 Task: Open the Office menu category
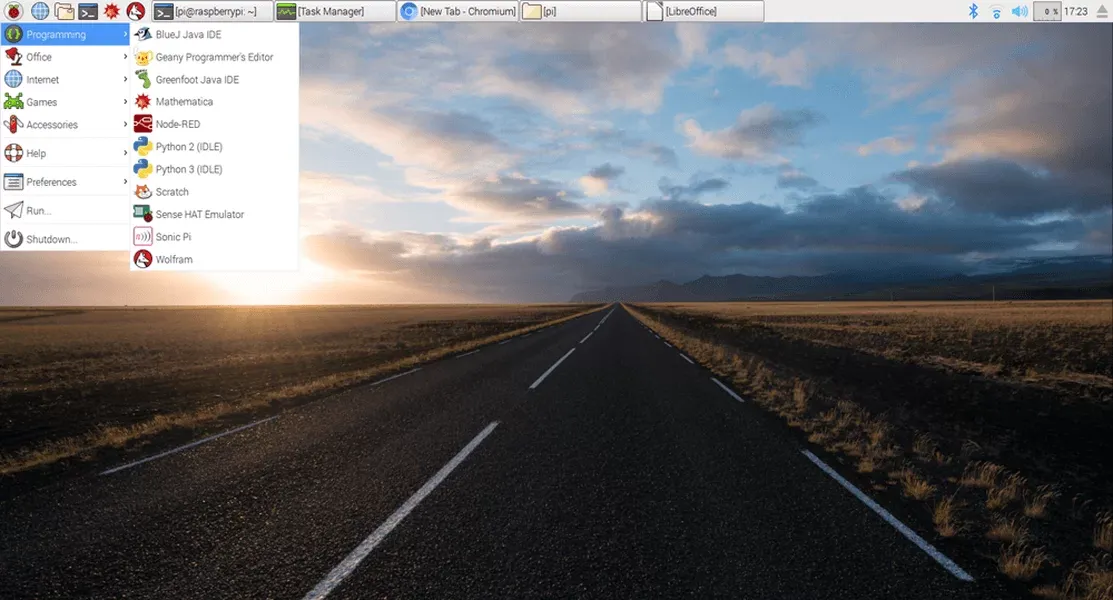65,57
